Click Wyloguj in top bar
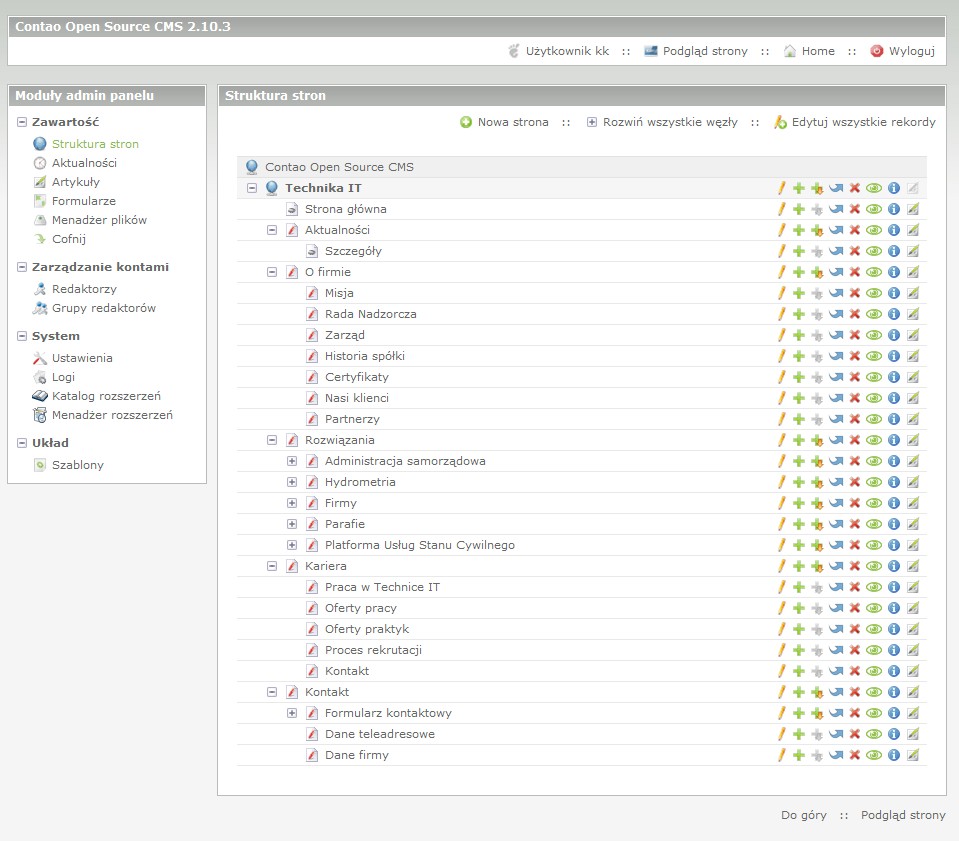The height and width of the screenshot is (841, 959). tap(911, 51)
